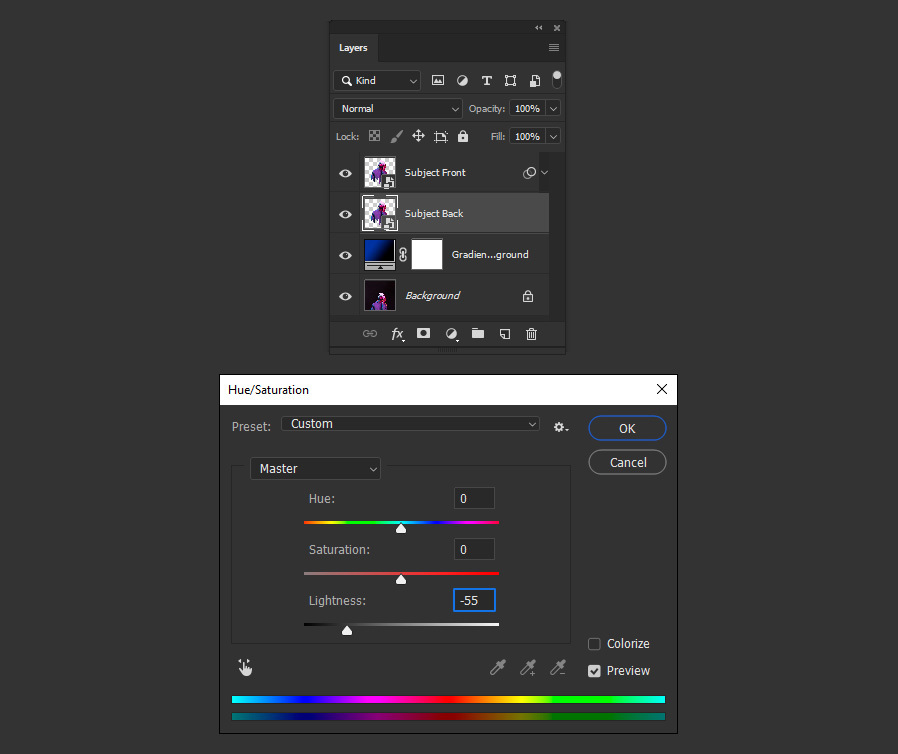Close the Hue/Saturation dialog
Screen dimensions: 898x754
tap(661, 389)
